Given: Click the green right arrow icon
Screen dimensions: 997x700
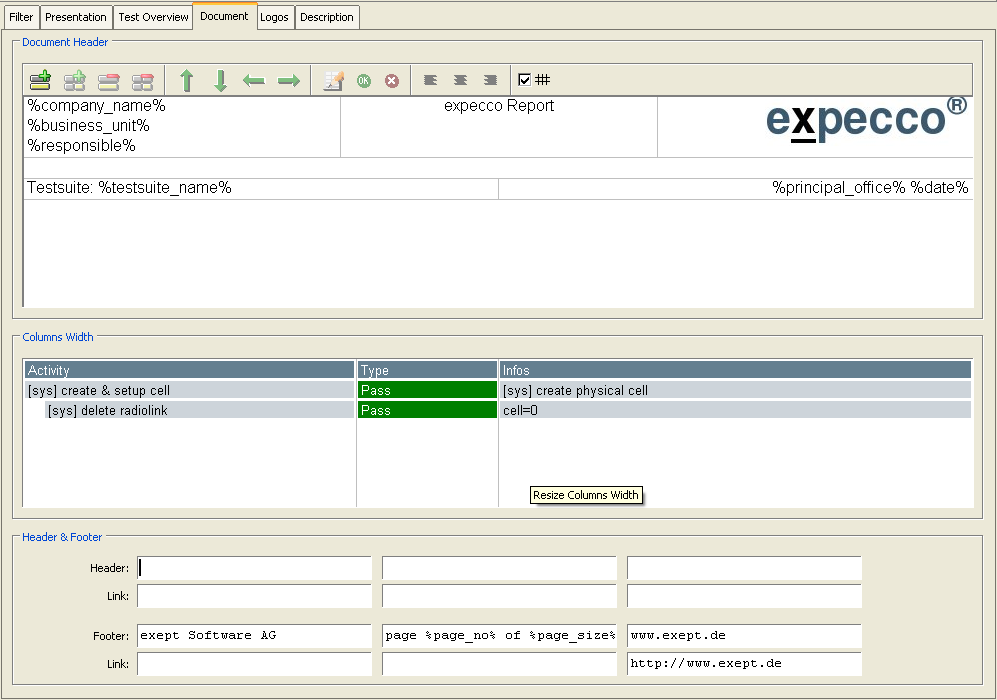Looking at the screenshot, I should click(x=289, y=81).
